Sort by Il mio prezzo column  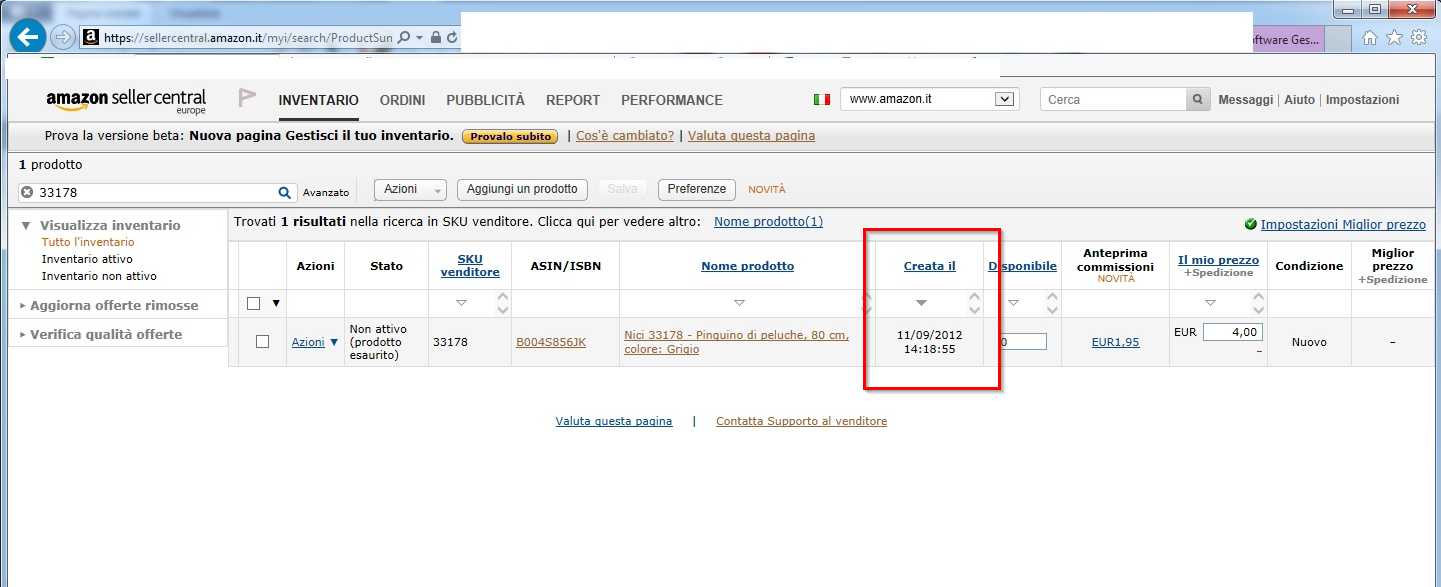(x=1218, y=260)
